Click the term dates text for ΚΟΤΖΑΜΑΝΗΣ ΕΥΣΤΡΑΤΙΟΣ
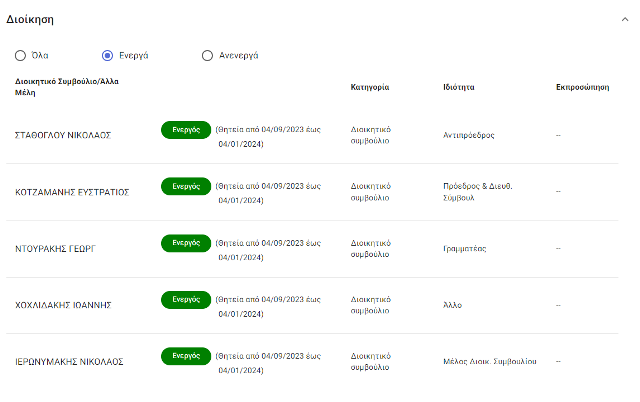Image resolution: width=640 pixels, height=402 pixels. (268, 193)
